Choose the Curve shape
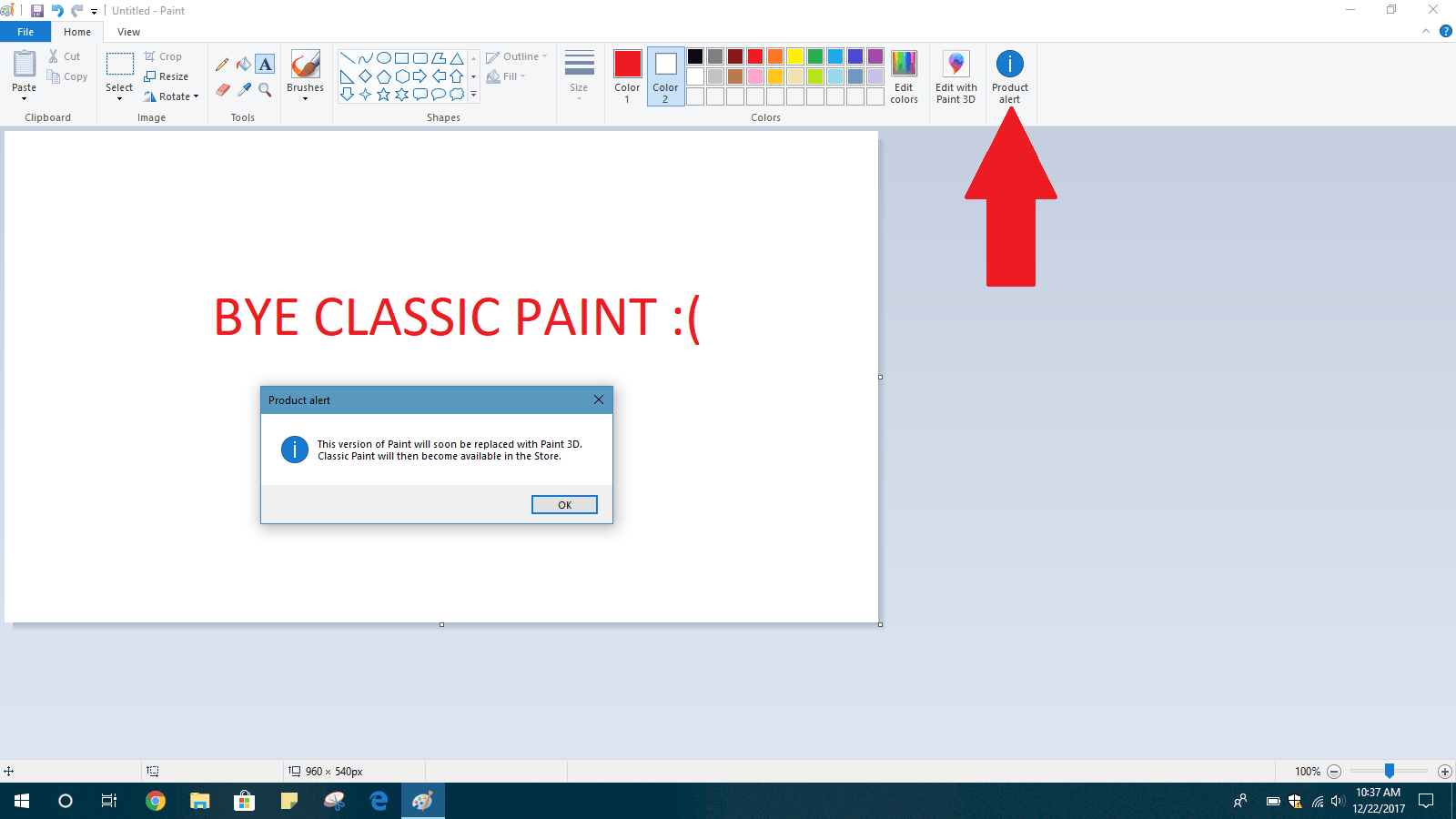This screenshot has height=819, width=1456. (366, 58)
